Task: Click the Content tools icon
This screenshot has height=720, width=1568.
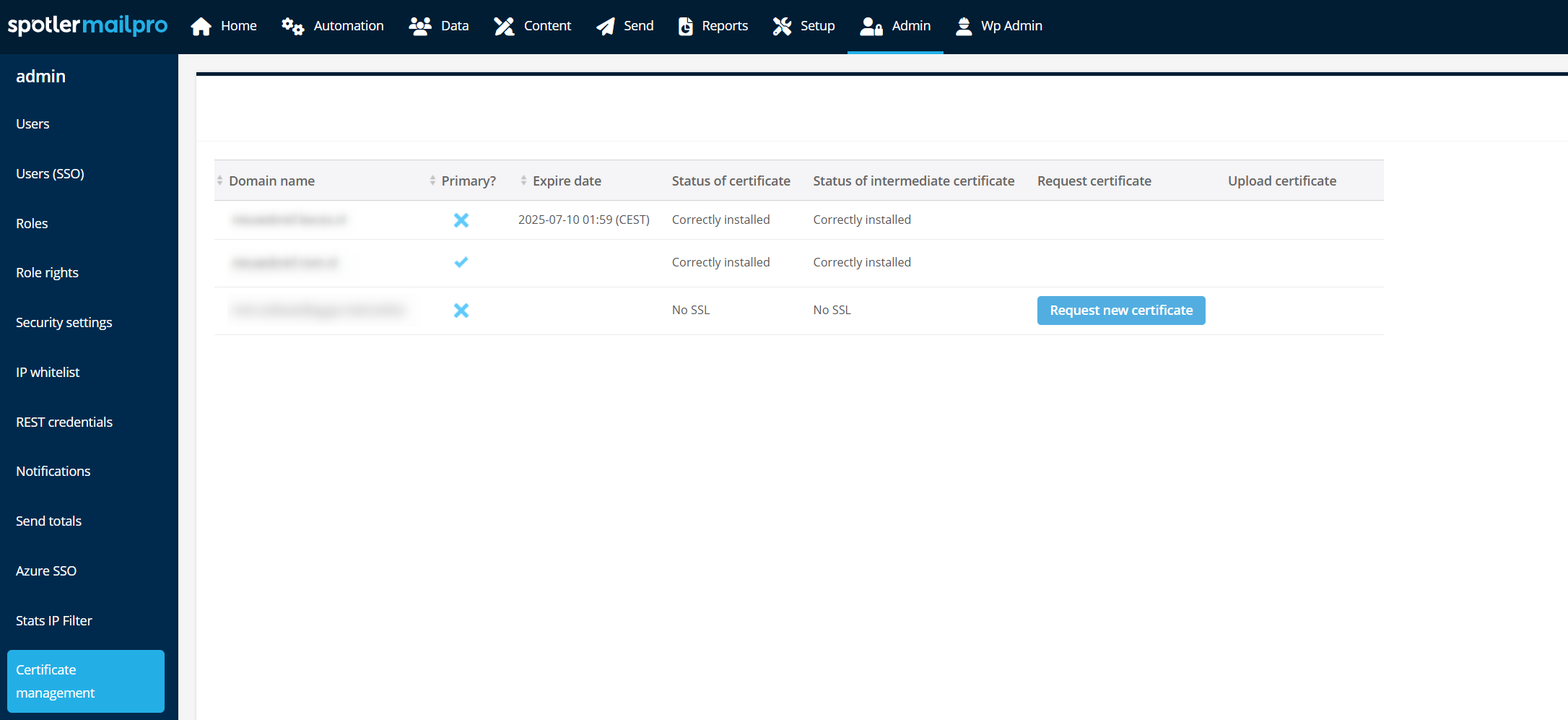Action: point(504,27)
